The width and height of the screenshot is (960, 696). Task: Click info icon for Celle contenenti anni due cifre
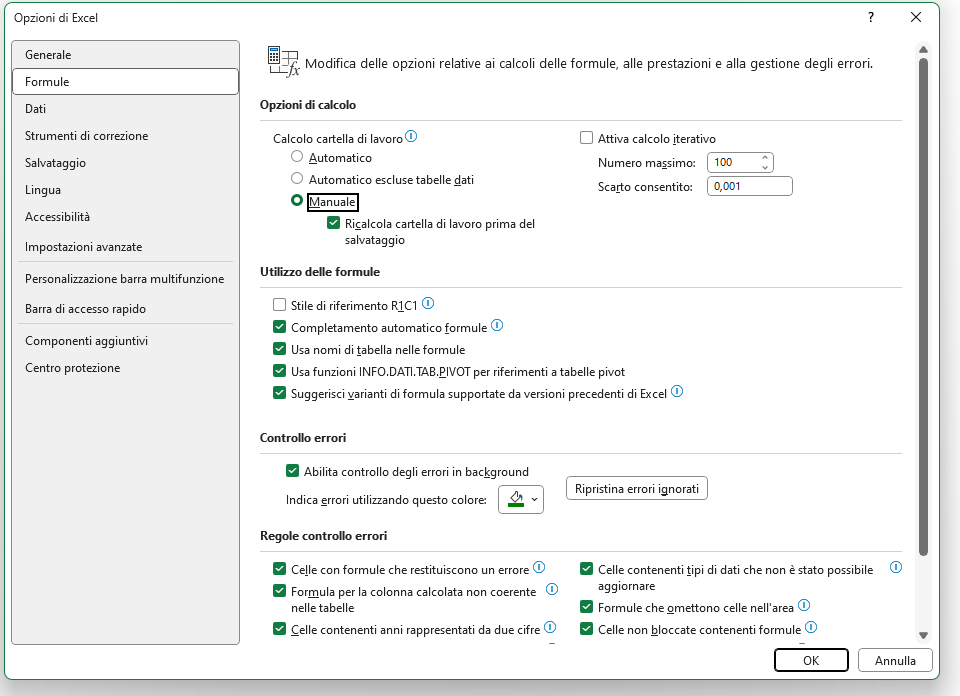(550, 627)
